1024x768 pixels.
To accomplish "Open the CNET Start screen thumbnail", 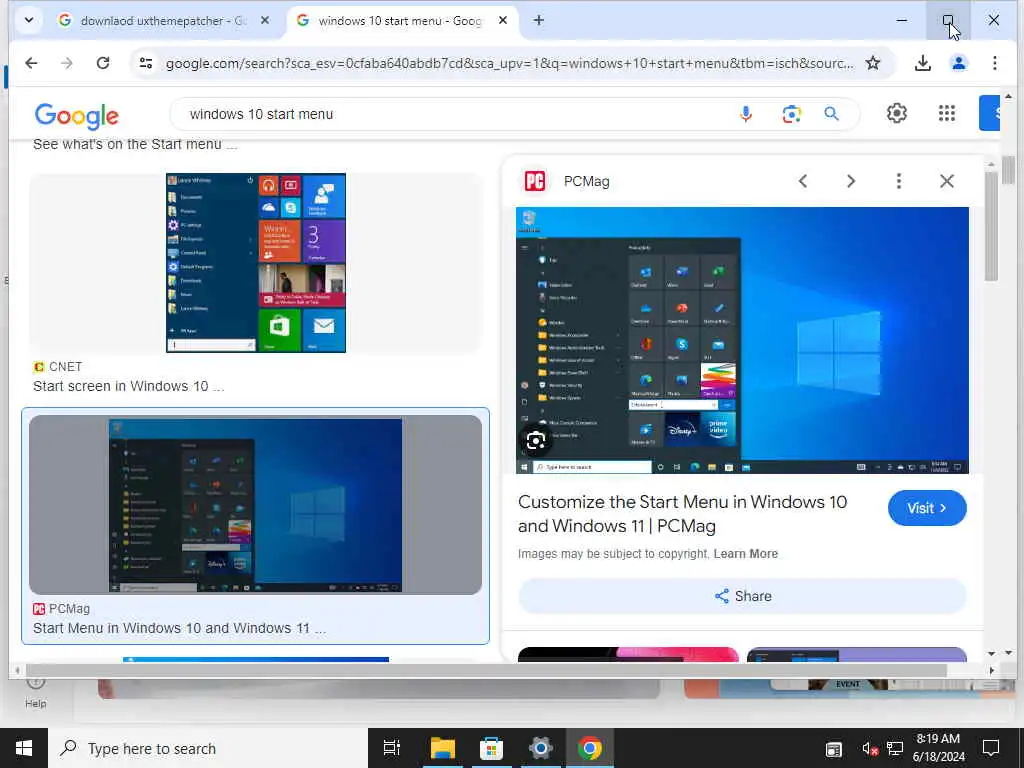I will tap(255, 263).
